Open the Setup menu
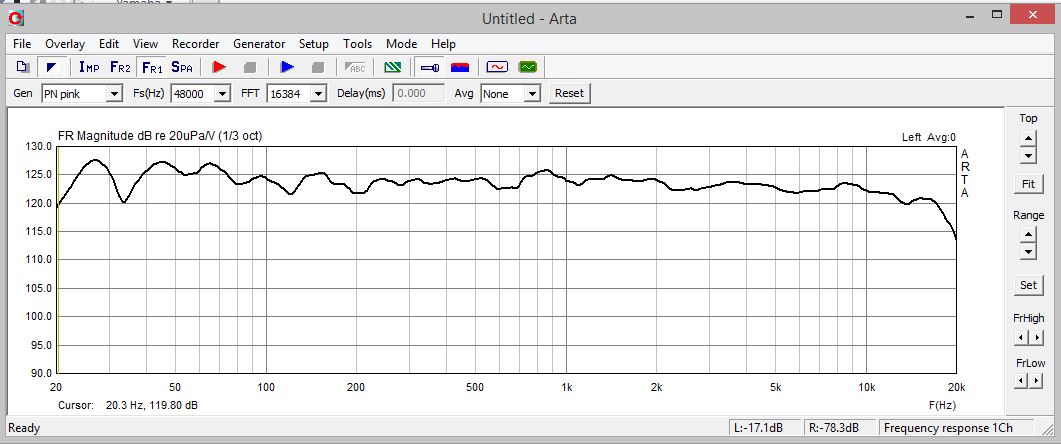 click(314, 44)
